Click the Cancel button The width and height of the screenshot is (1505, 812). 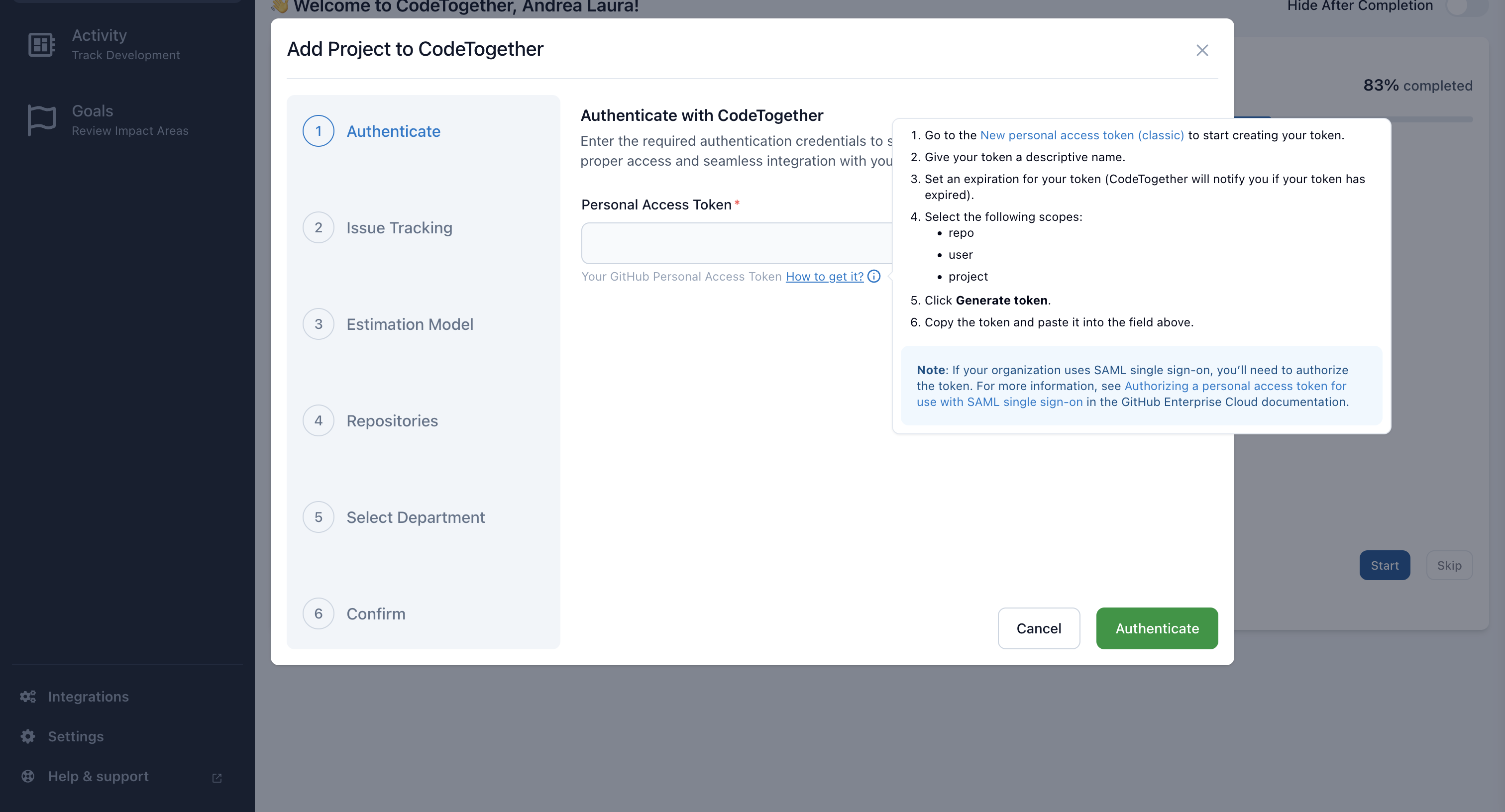click(1038, 628)
